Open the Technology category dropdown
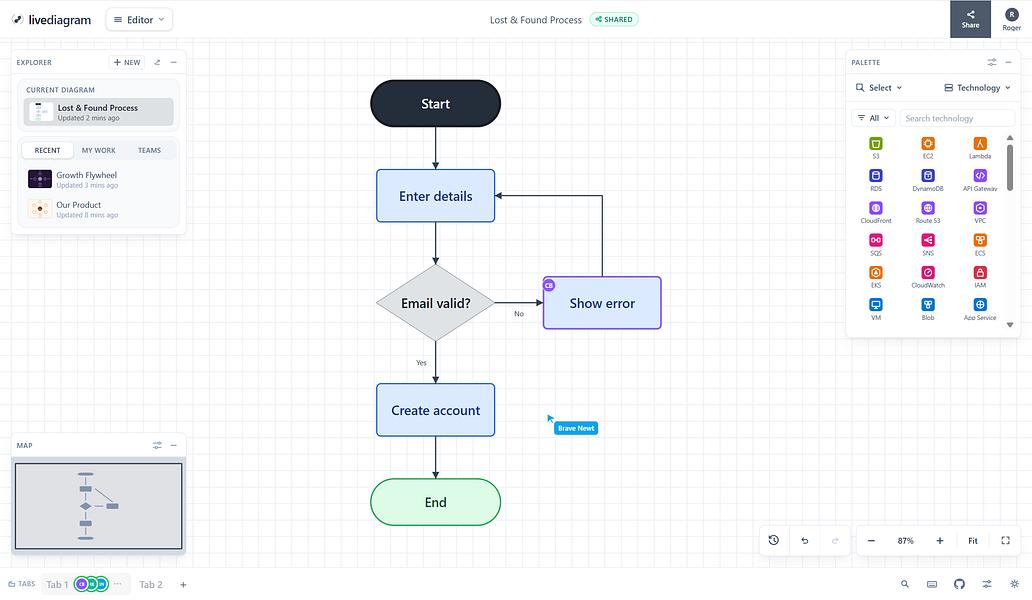Image resolution: width=1032 pixels, height=600 pixels. point(977,88)
